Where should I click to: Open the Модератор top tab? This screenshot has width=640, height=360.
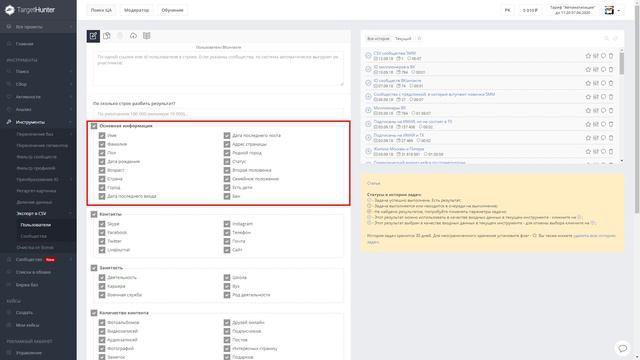pyautogui.click(x=137, y=10)
